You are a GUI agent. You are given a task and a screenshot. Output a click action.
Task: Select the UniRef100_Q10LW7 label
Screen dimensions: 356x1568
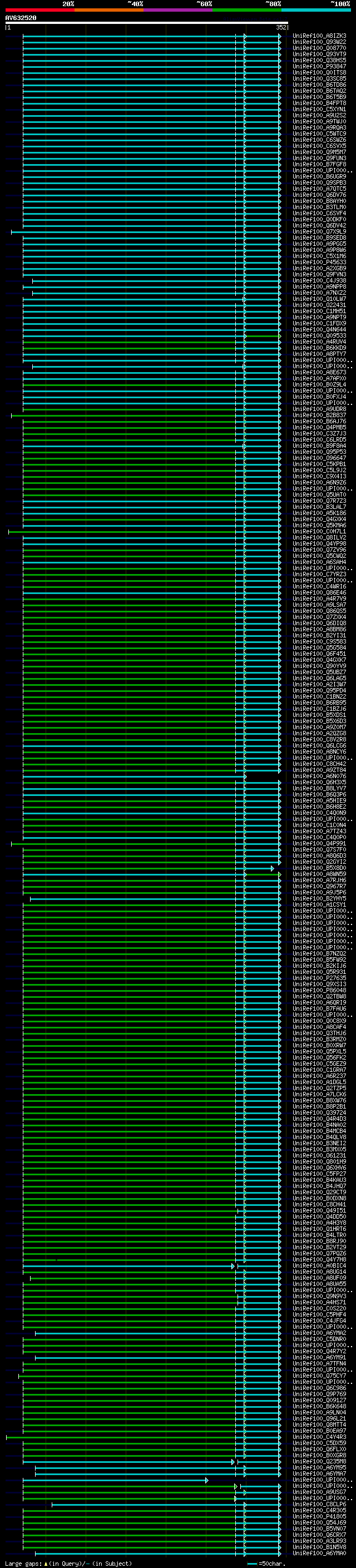(319, 299)
